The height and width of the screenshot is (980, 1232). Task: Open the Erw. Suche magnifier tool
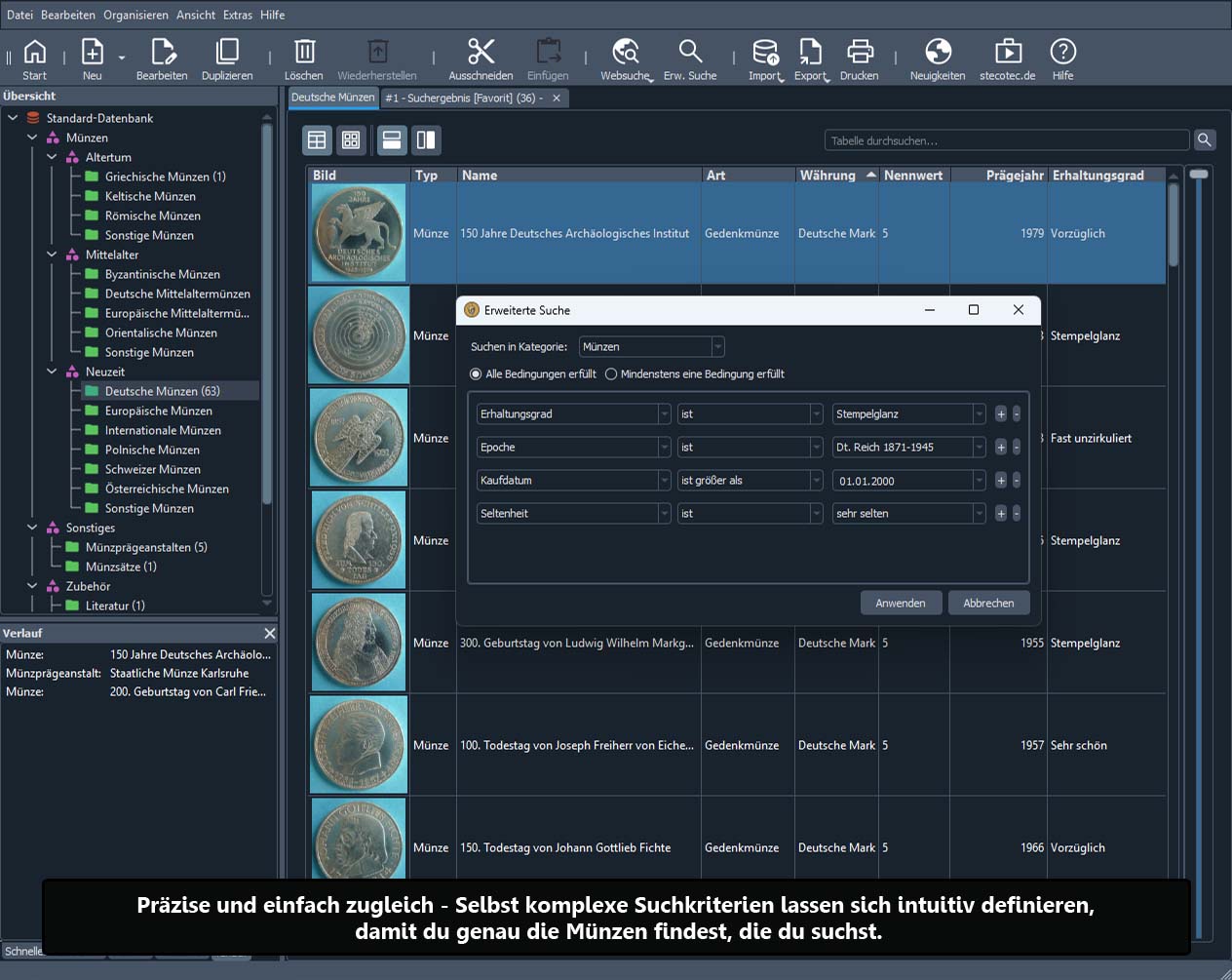pyautogui.click(x=689, y=52)
